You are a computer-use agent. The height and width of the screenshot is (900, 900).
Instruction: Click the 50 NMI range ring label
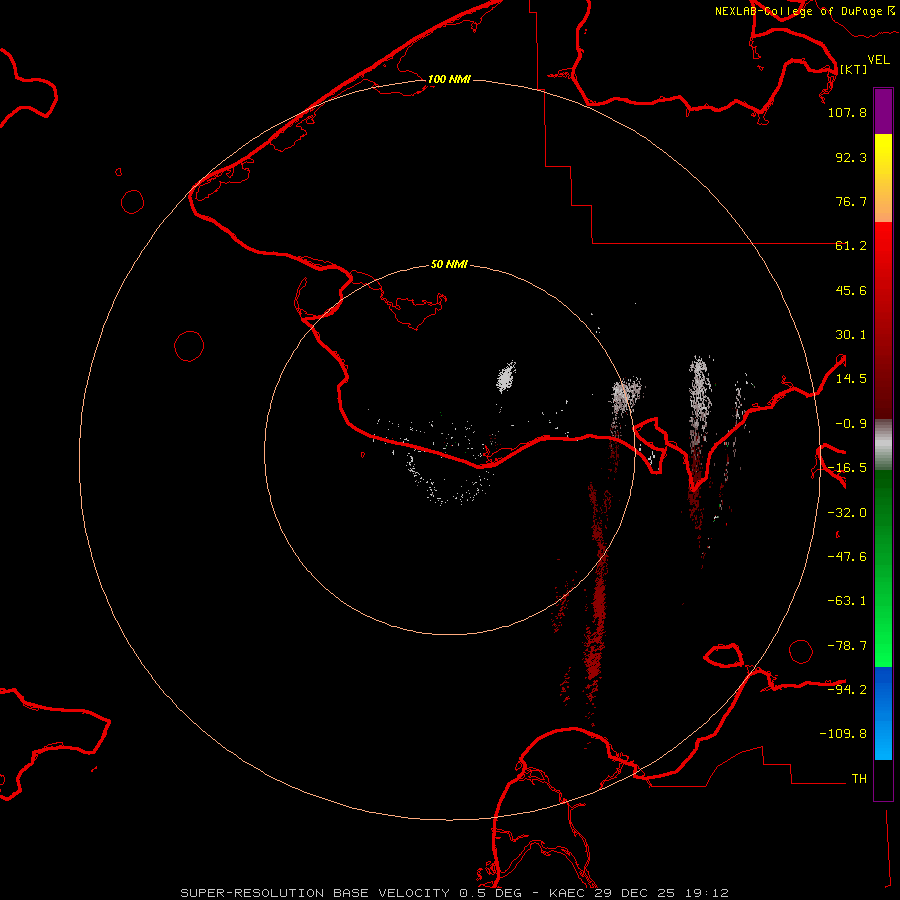point(449,264)
